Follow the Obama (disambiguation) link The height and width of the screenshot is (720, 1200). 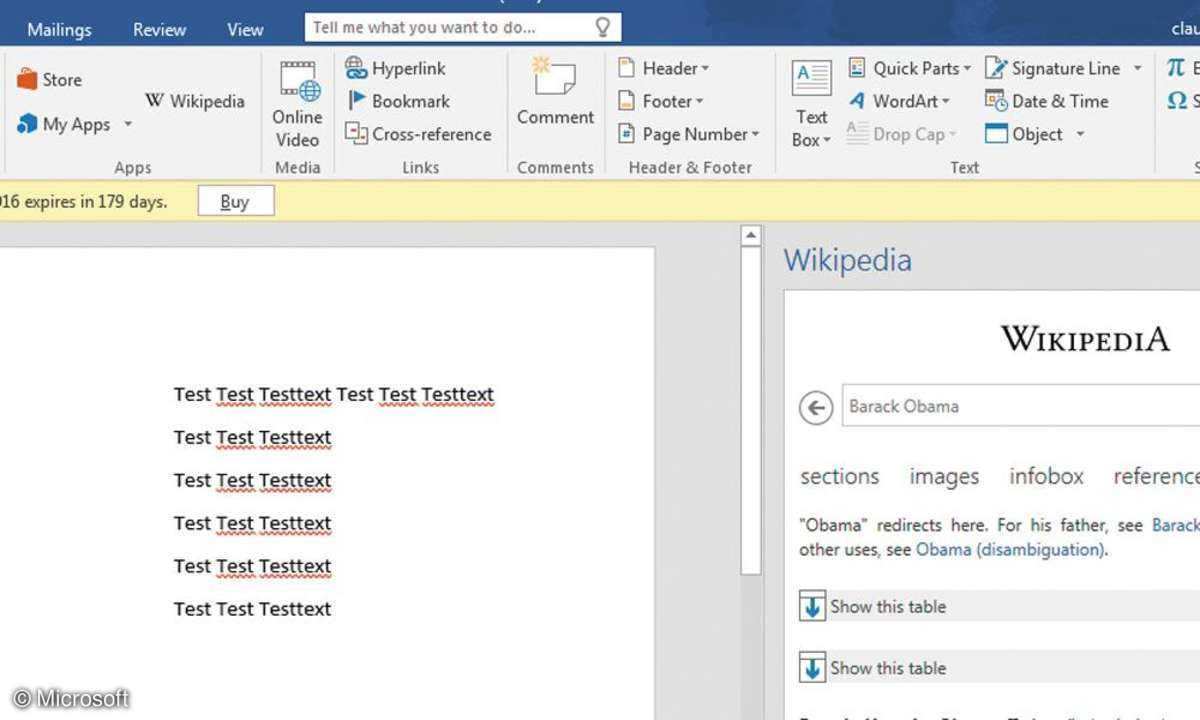pyautogui.click(x=1010, y=549)
